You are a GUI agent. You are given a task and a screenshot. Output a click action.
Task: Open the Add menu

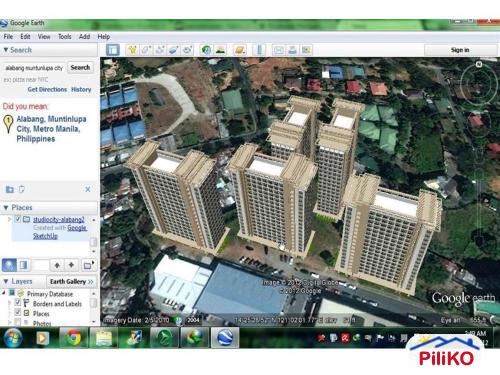84,36
